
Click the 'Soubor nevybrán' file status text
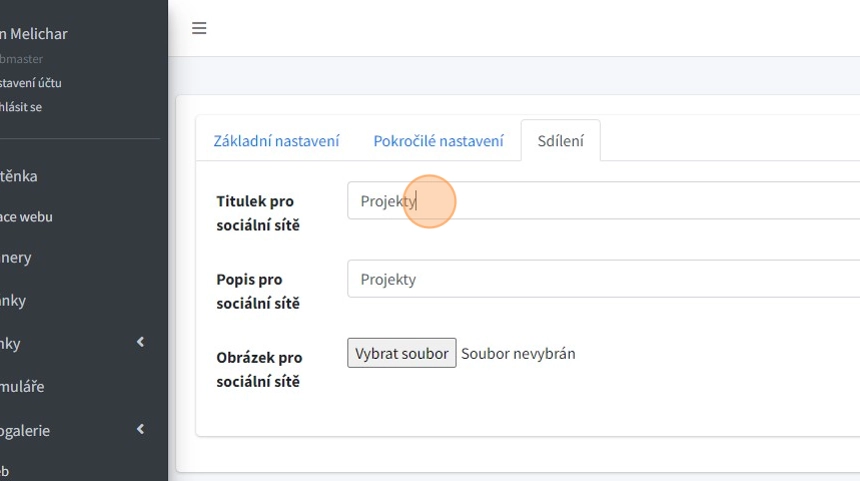point(518,353)
